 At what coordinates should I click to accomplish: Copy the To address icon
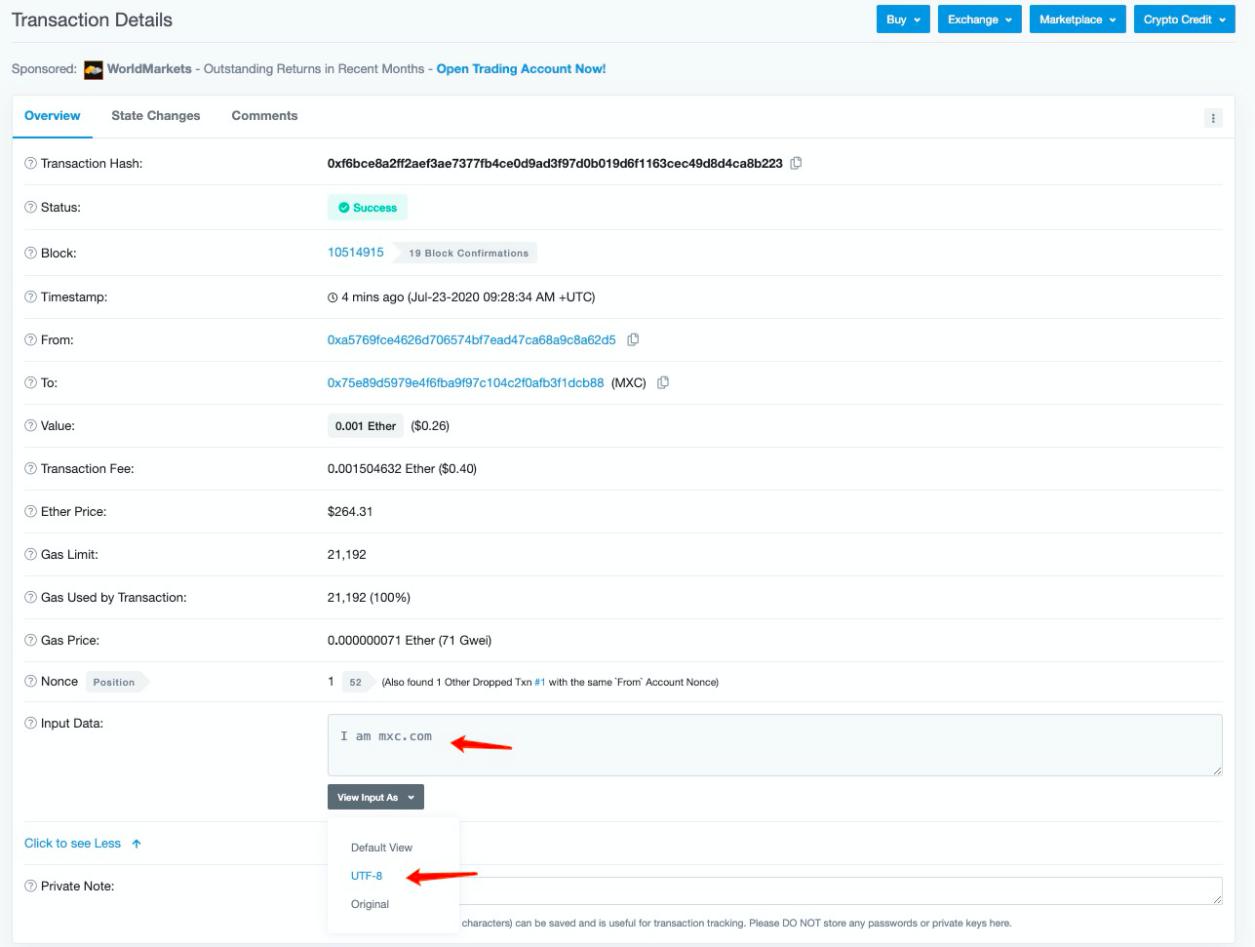click(663, 382)
